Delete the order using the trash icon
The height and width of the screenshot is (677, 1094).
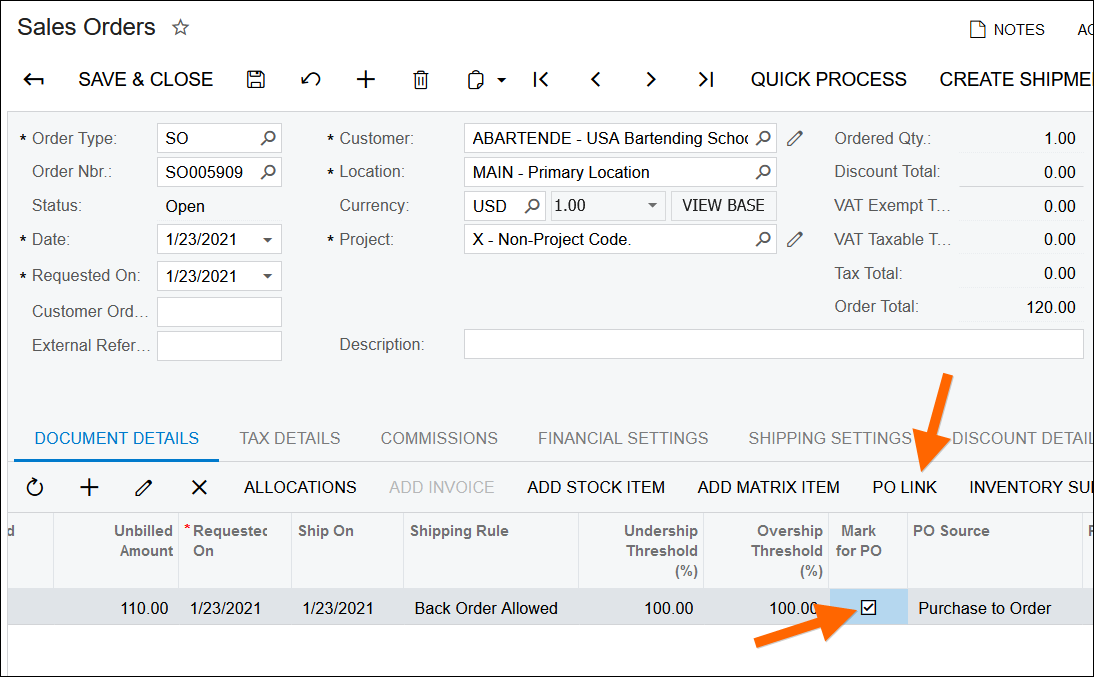click(x=421, y=80)
